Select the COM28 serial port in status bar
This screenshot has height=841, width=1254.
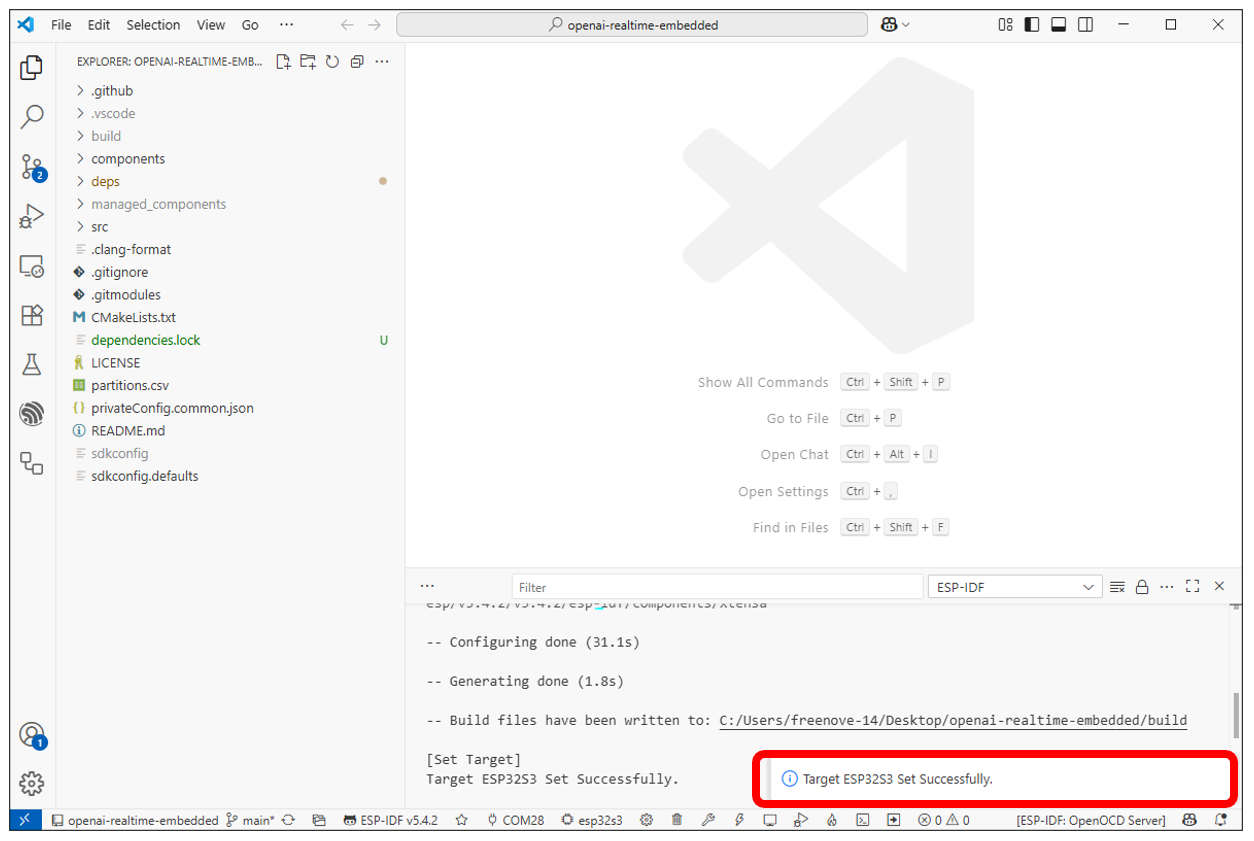click(x=516, y=820)
